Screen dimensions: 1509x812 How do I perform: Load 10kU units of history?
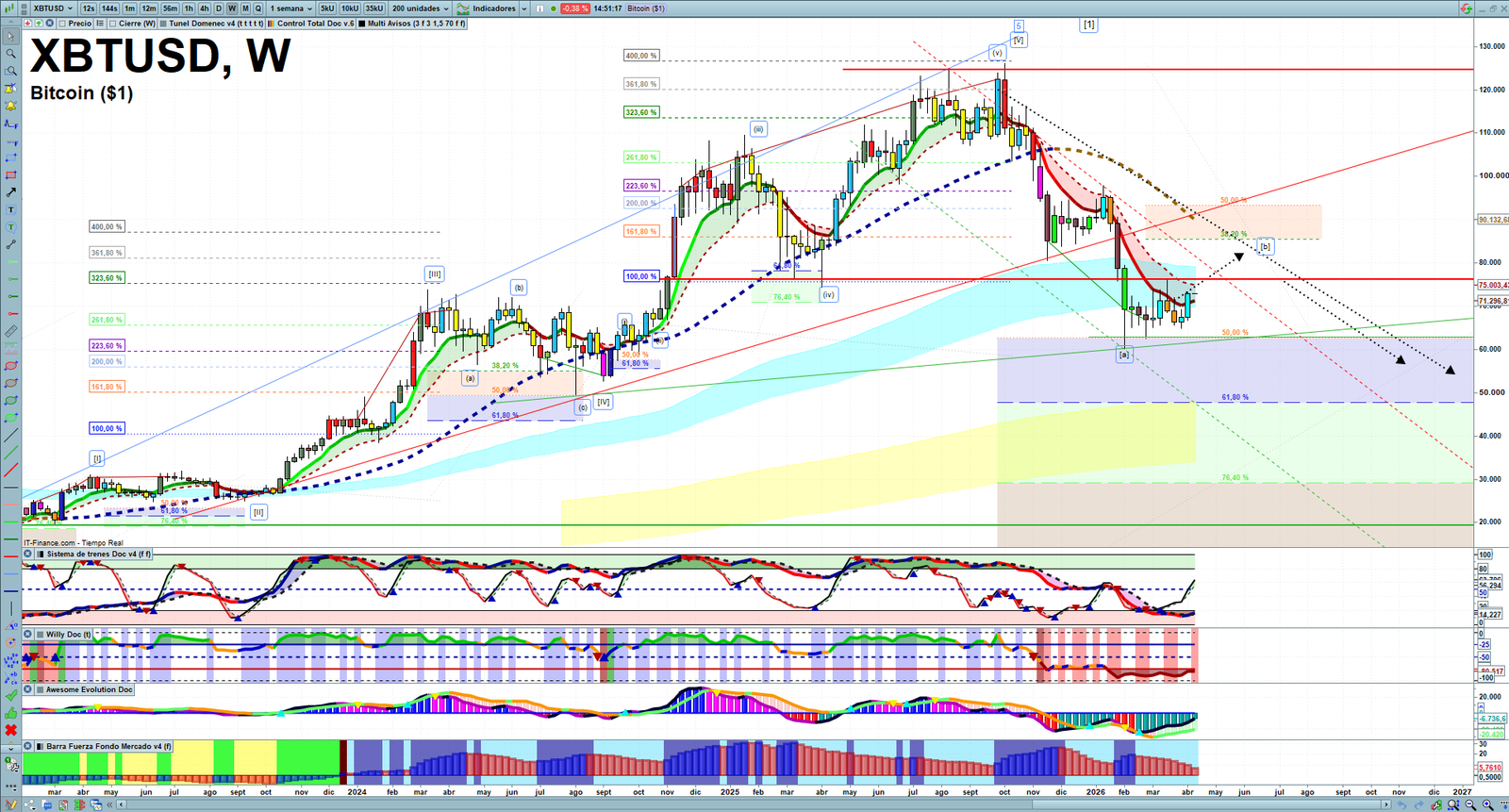coord(350,8)
